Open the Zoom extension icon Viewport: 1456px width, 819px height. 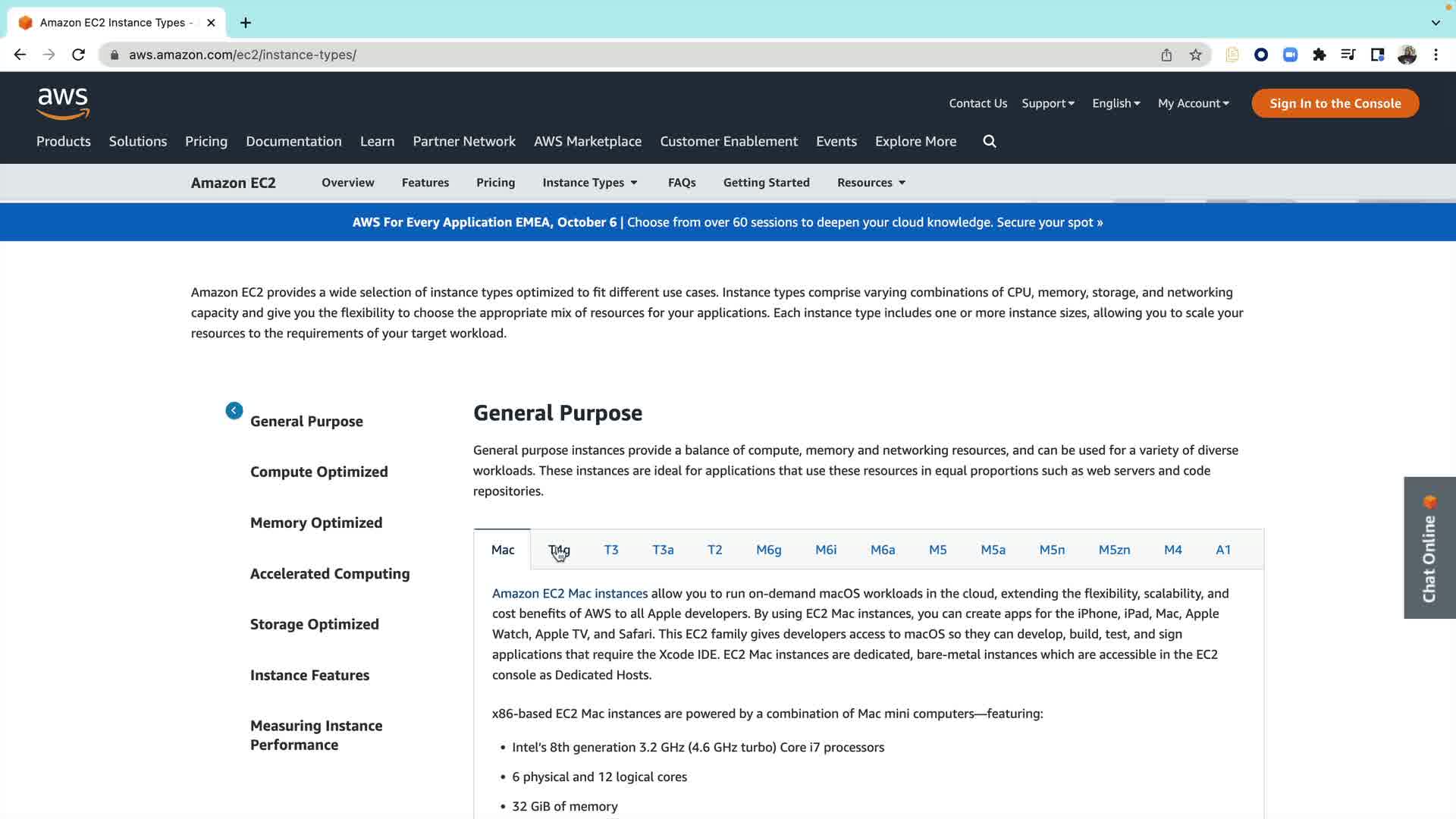click(1290, 55)
